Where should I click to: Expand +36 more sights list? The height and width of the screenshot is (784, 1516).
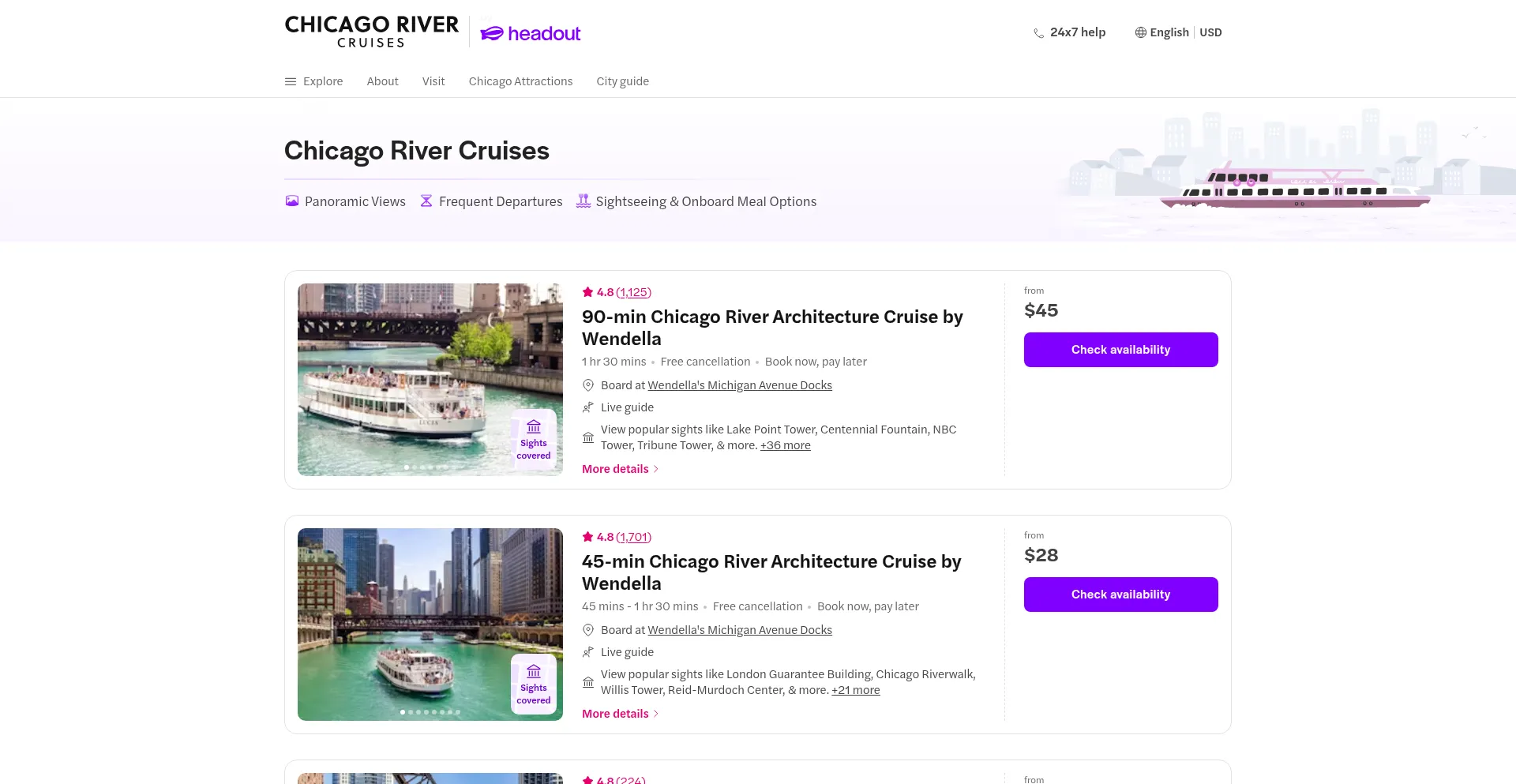pos(786,445)
